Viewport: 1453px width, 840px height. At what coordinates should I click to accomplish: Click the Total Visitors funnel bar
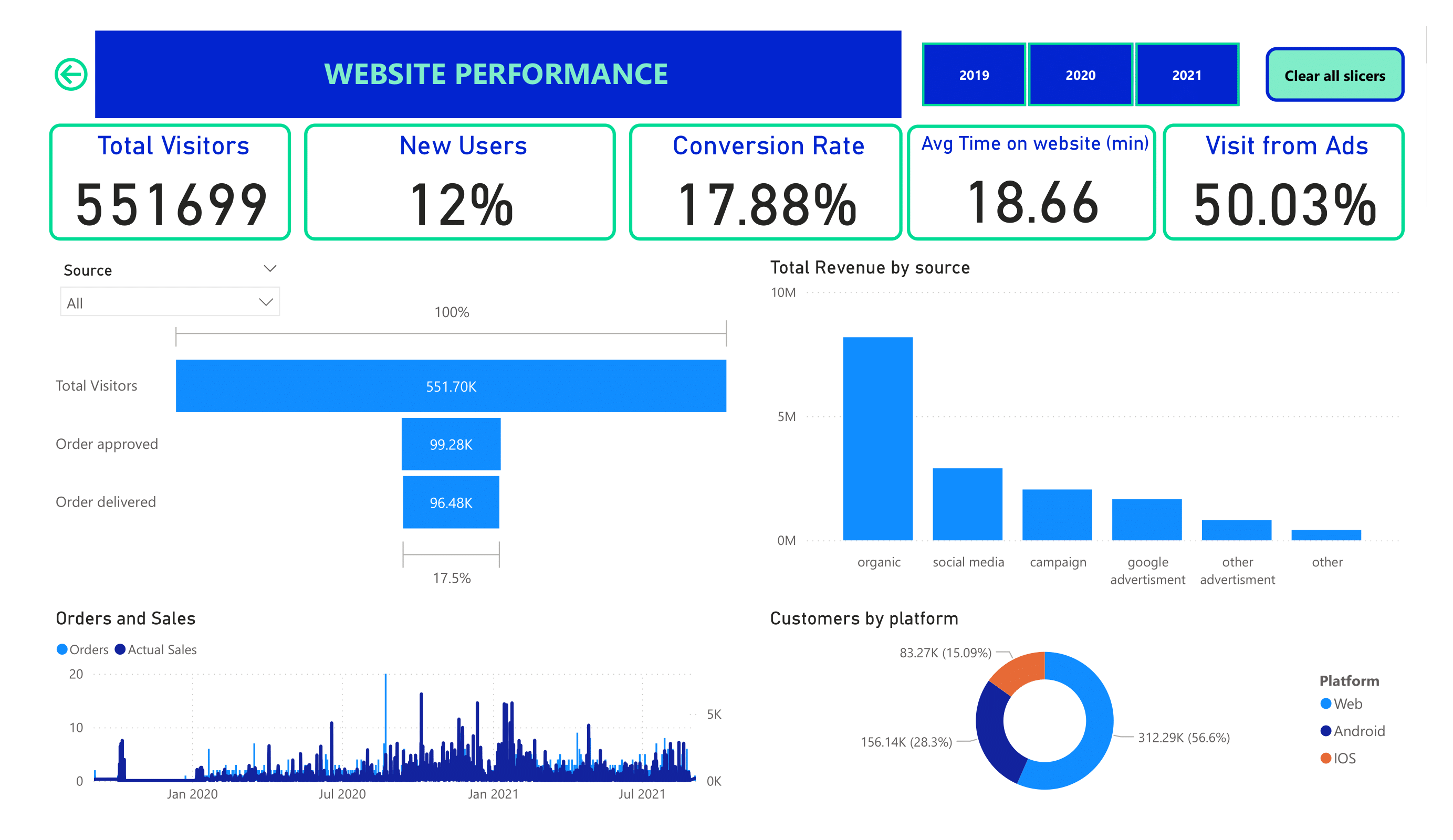coord(451,386)
